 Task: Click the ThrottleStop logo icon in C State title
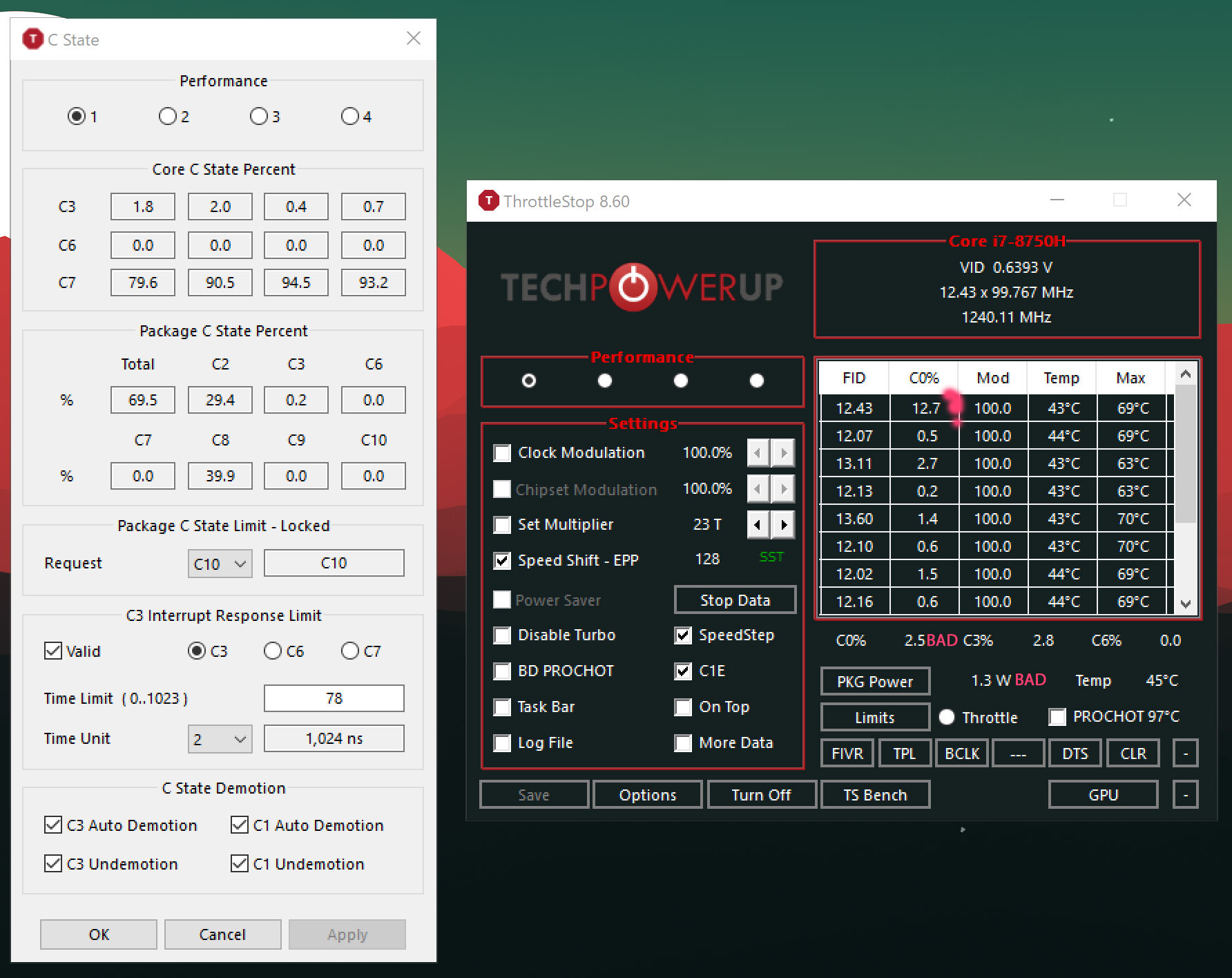(32, 39)
